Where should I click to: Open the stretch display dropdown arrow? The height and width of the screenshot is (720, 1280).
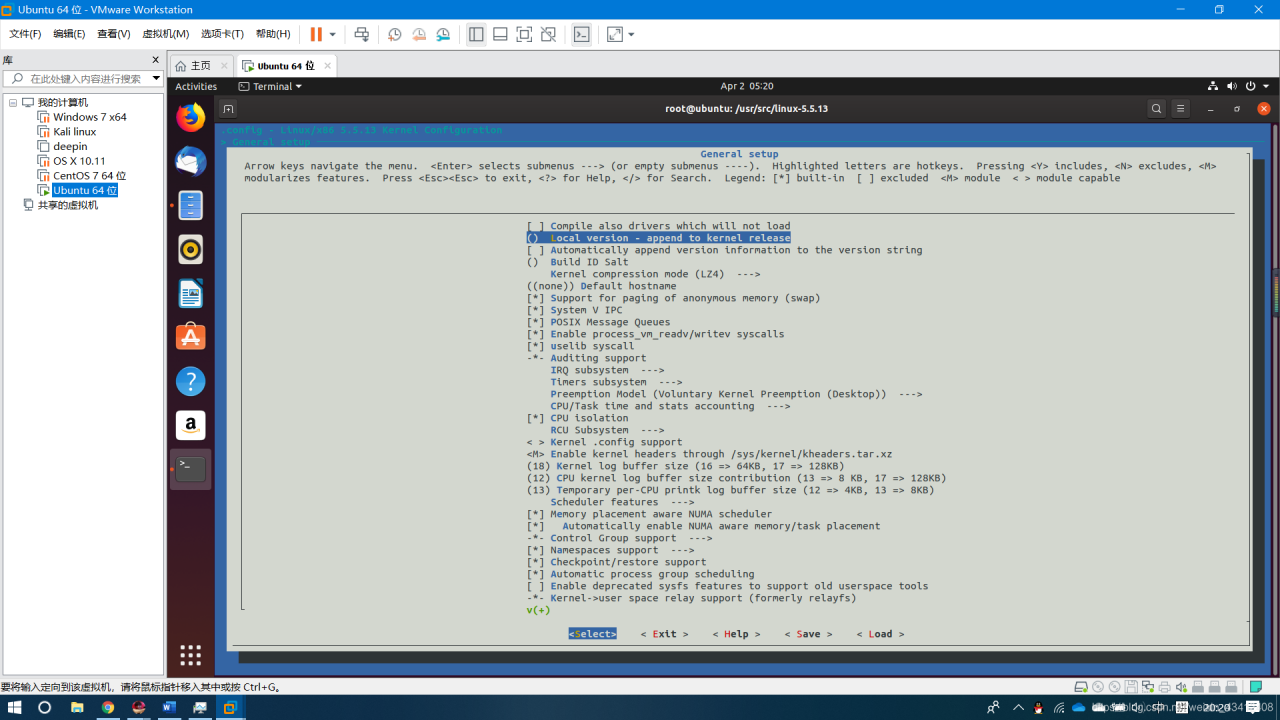631,34
